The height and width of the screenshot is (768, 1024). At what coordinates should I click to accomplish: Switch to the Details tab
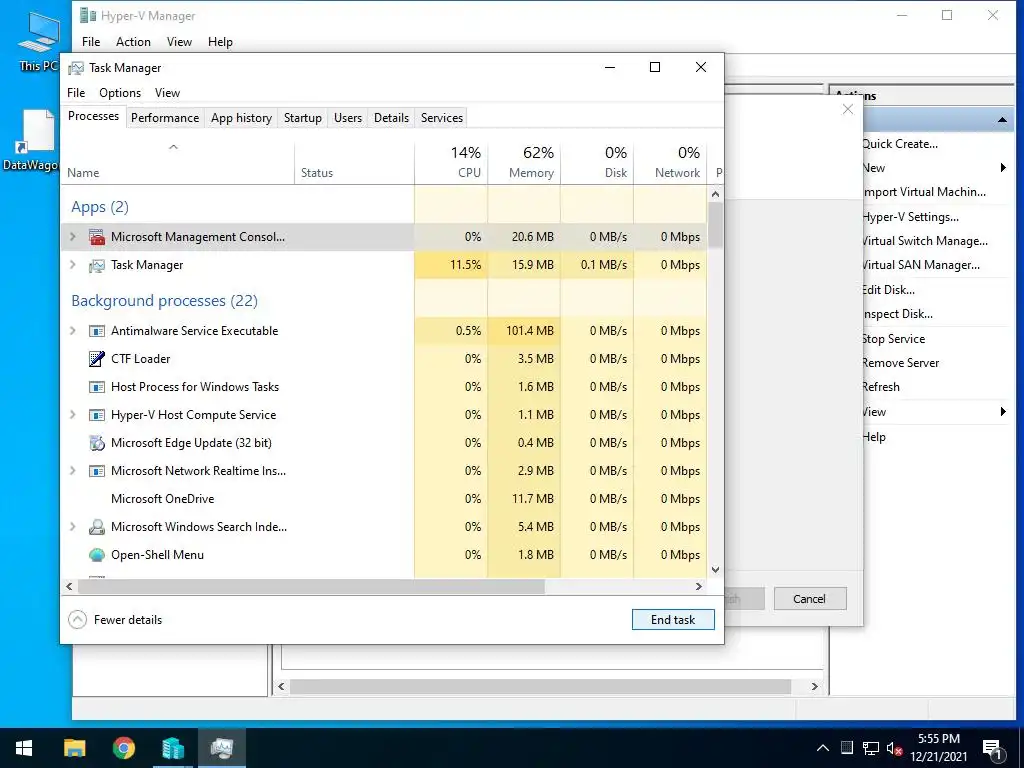(391, 118)
